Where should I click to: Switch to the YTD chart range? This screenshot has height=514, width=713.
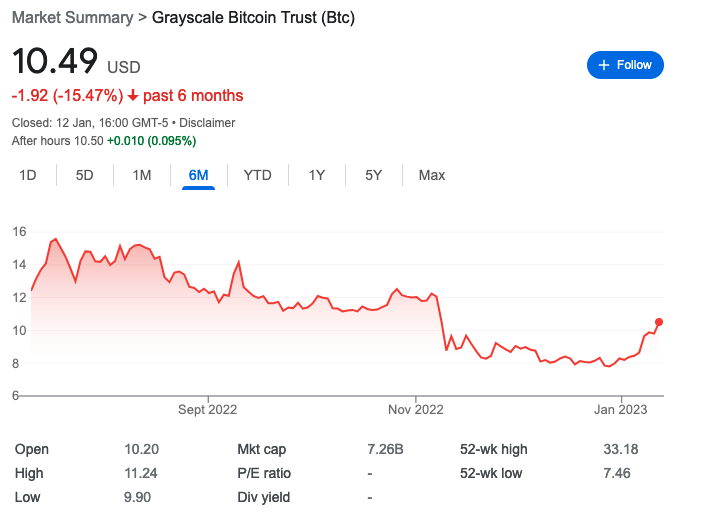(257, 175)
